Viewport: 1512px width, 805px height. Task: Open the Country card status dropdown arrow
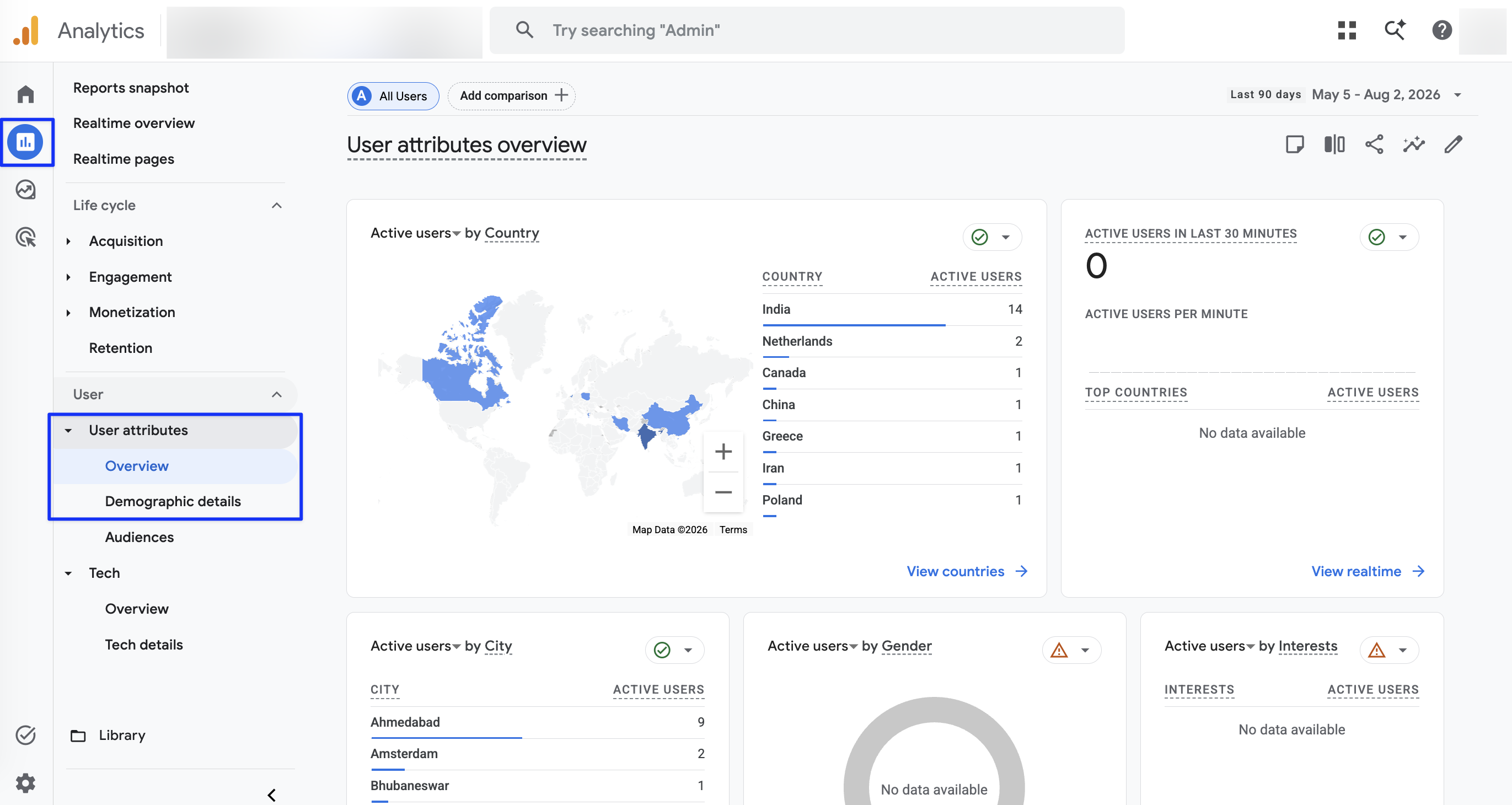click(x=1005, y=237)
